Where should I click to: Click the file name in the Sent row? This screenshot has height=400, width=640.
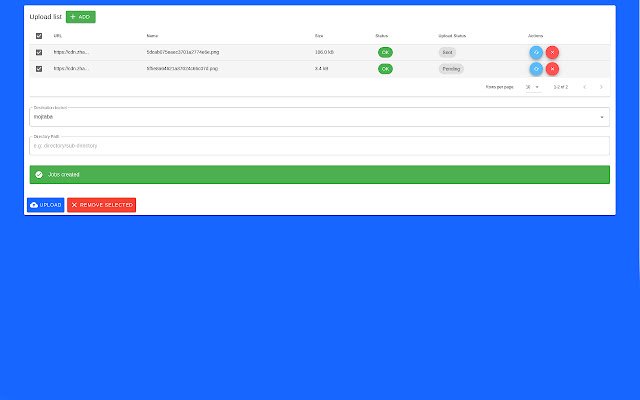(183, 52)
